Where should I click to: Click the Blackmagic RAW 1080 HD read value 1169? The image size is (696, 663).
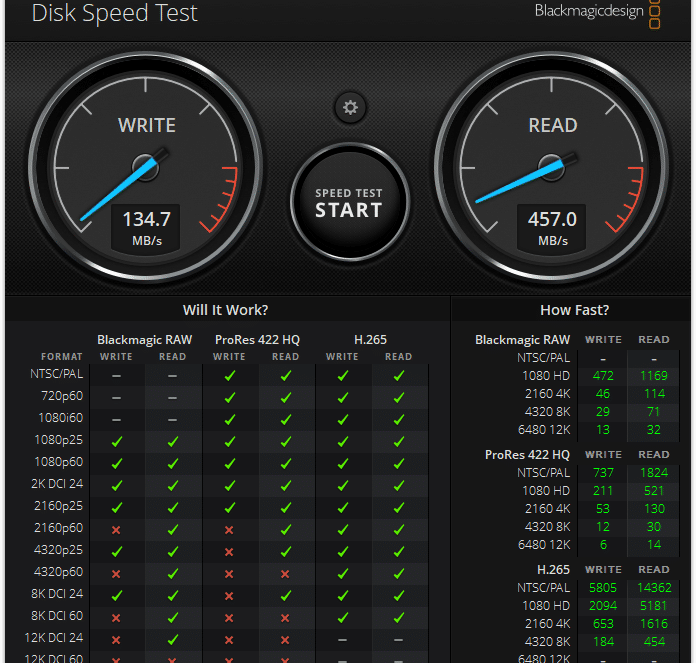click(x=653, y=375)
